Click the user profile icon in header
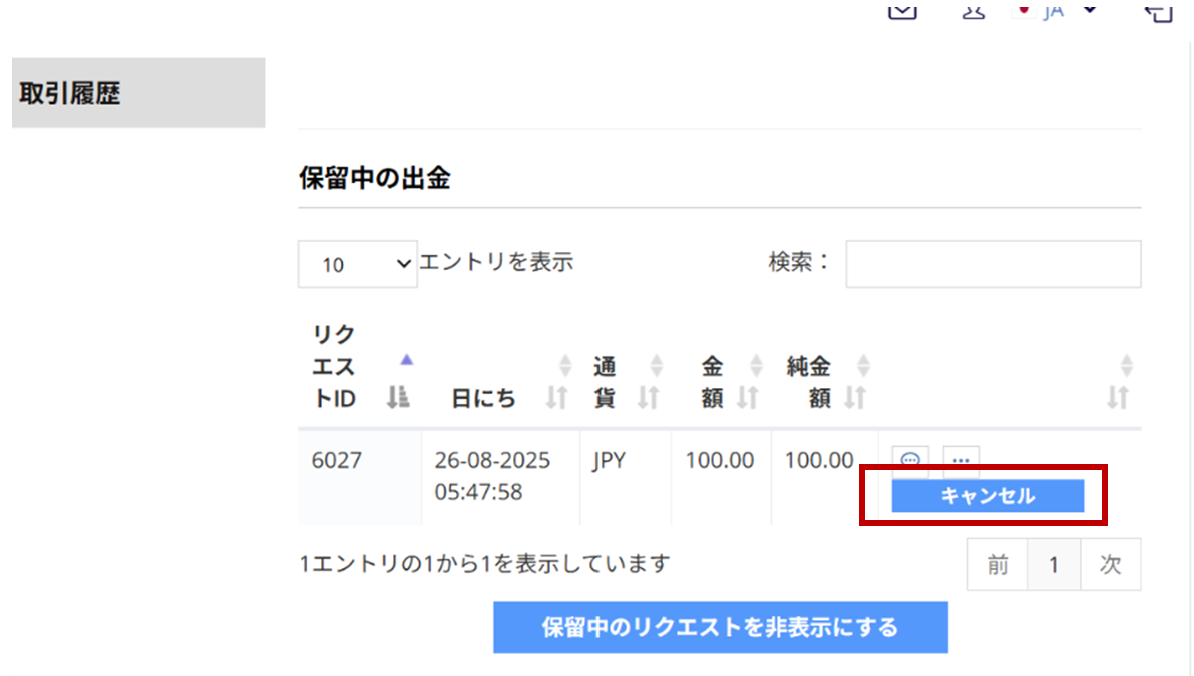 (x=974, y=10)
